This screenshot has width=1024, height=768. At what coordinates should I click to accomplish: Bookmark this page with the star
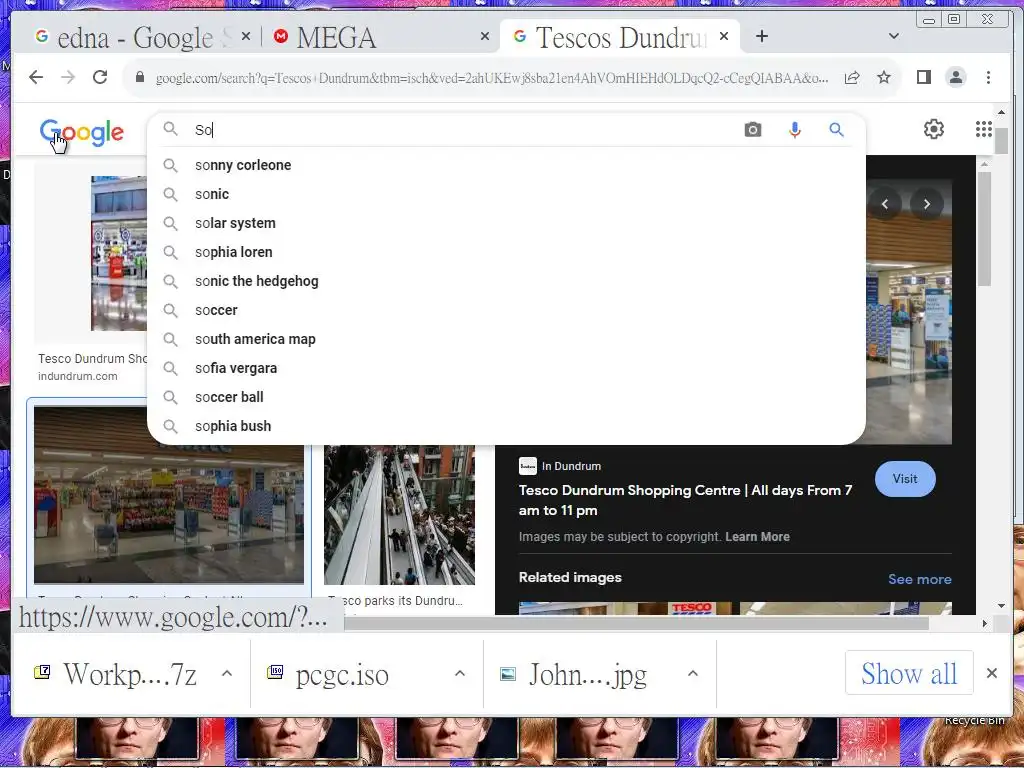[x=884, y=78]
